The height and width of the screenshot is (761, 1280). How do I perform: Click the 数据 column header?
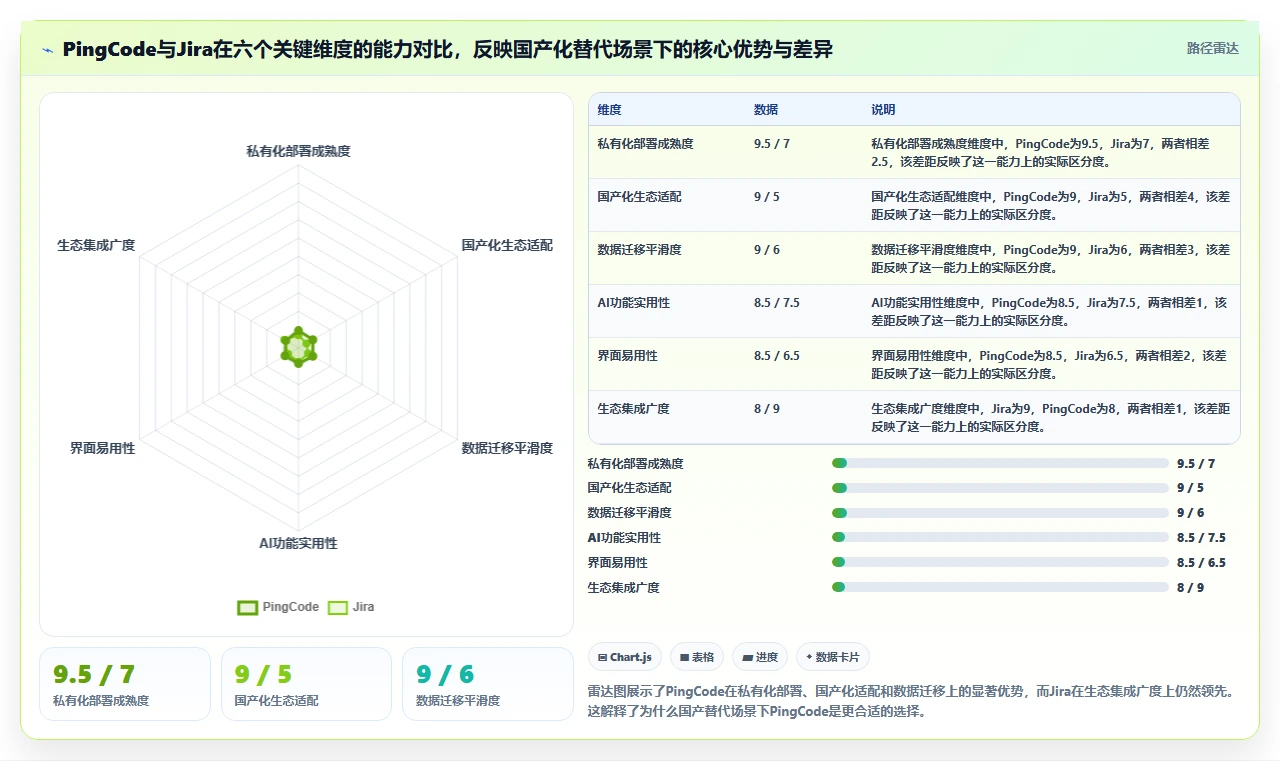click(766, 110)
